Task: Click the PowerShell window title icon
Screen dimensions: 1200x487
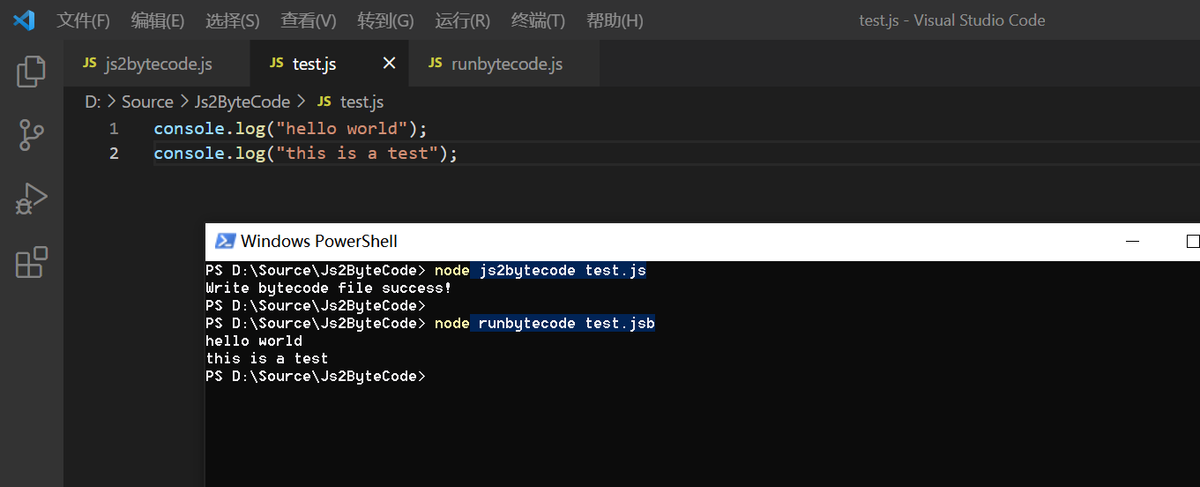Action: tap(225, 241)
